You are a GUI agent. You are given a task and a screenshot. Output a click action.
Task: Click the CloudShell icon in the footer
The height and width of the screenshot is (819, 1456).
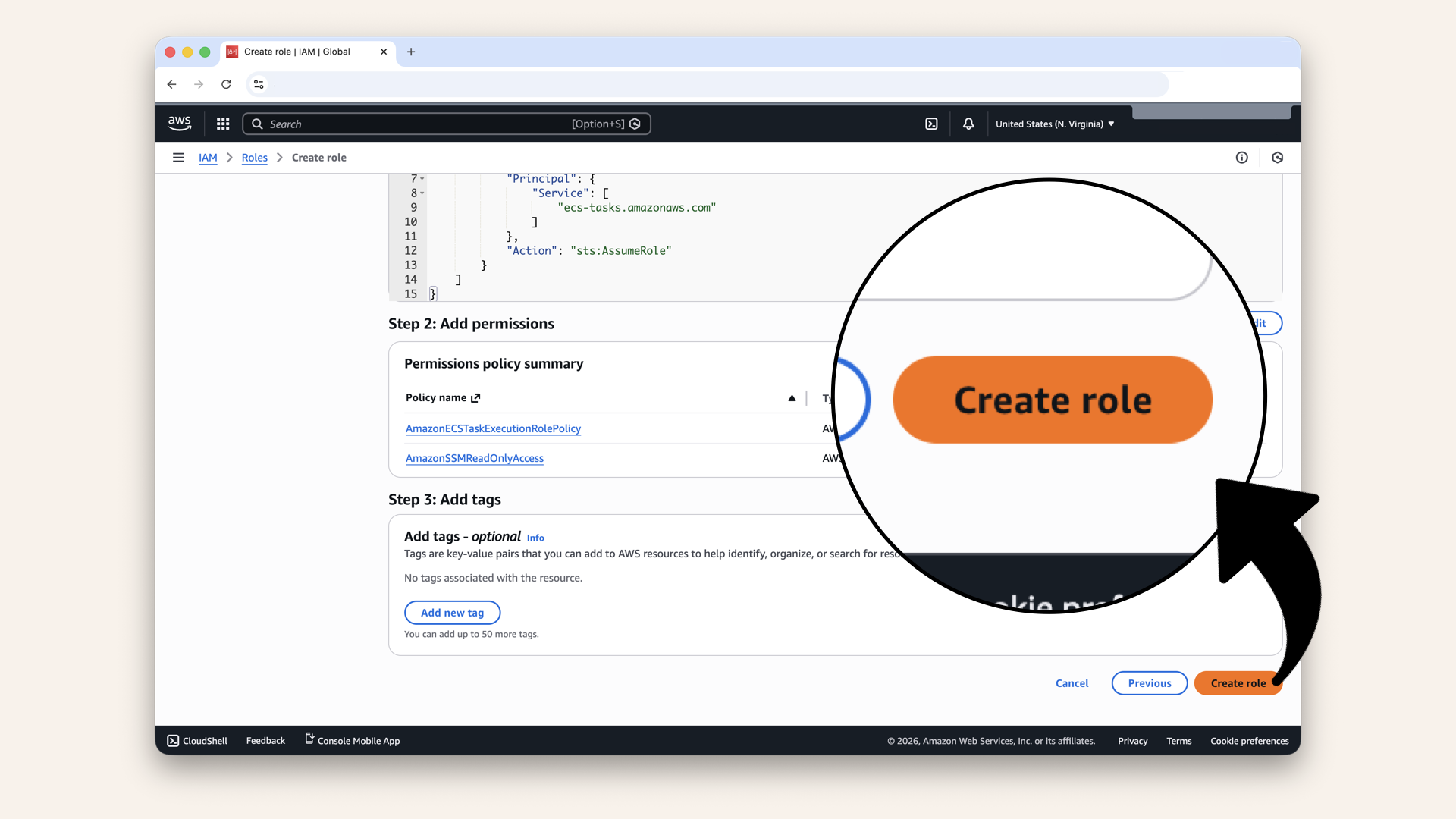pyautogui.click(x=173, y=740)
